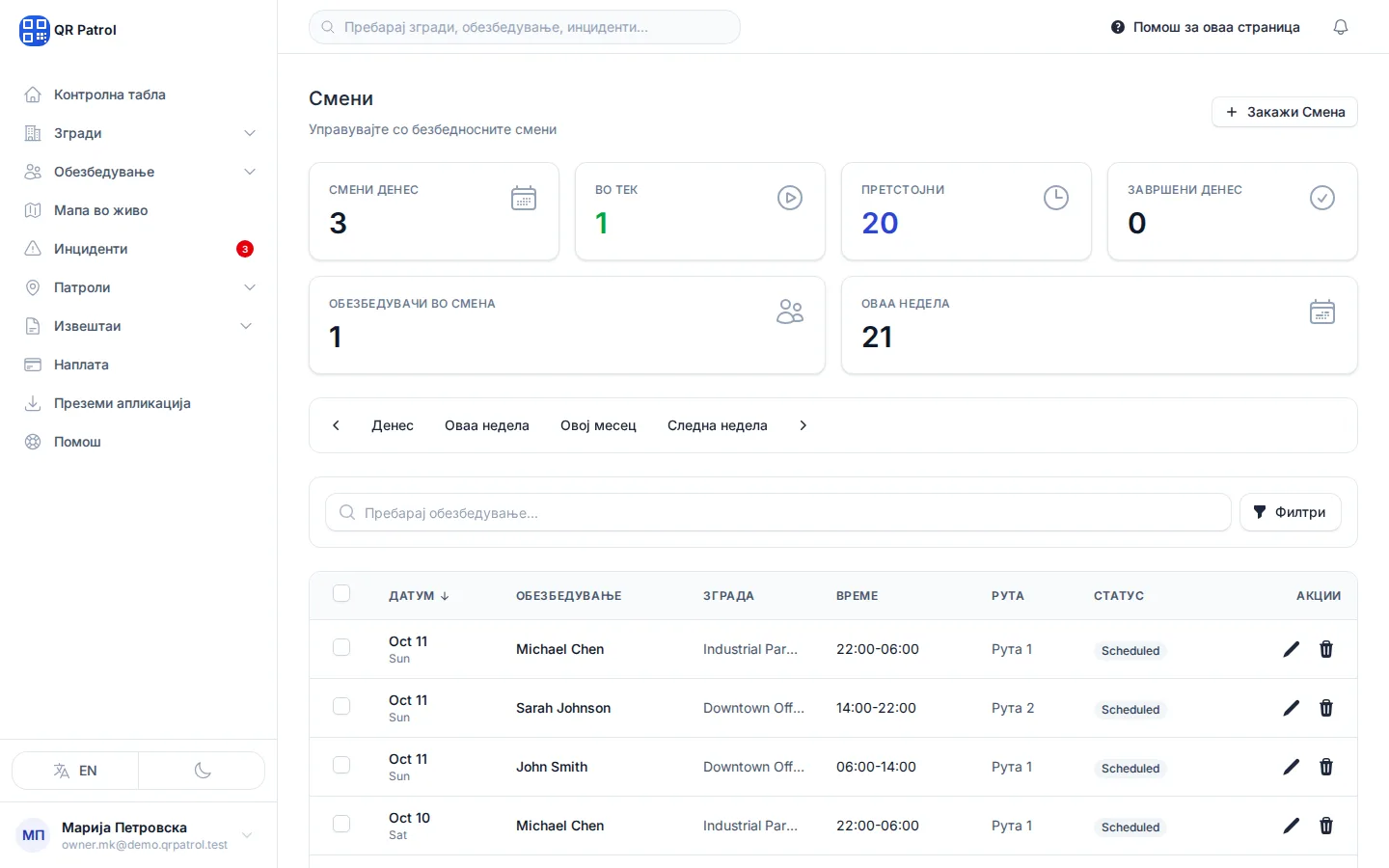This screenshot has width=1389, height=868.
Task: Click the QR Patrol logo icon
Action: (34, 30)
